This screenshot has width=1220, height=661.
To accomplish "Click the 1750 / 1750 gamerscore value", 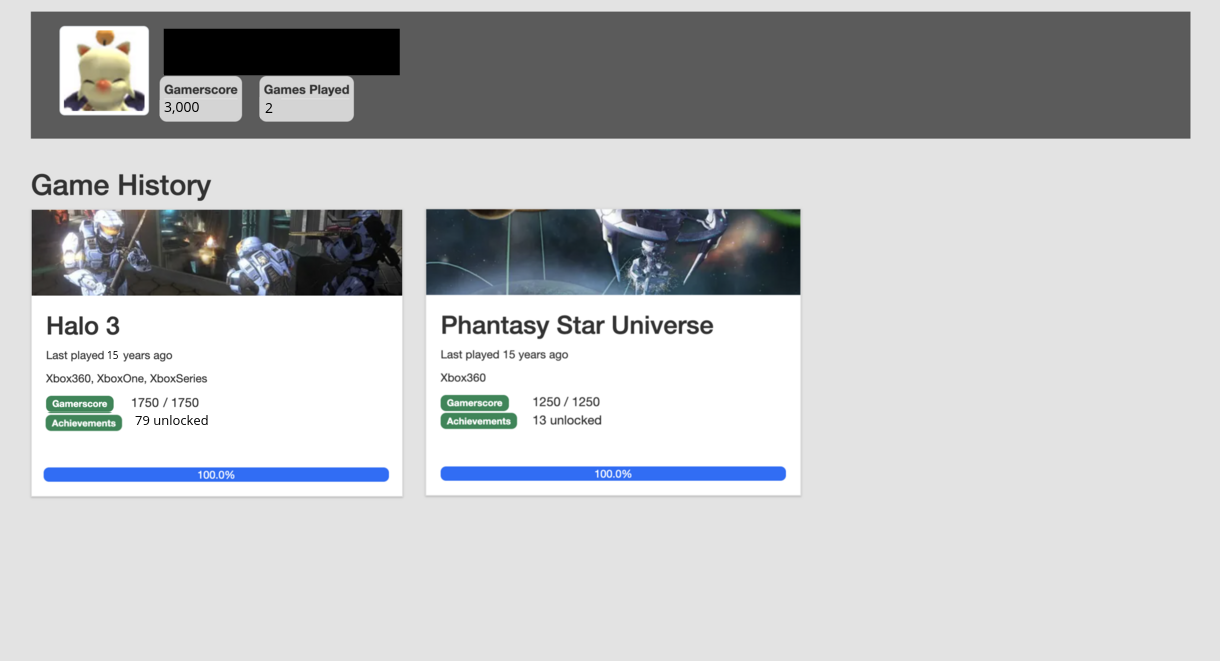I will point(165,403).
